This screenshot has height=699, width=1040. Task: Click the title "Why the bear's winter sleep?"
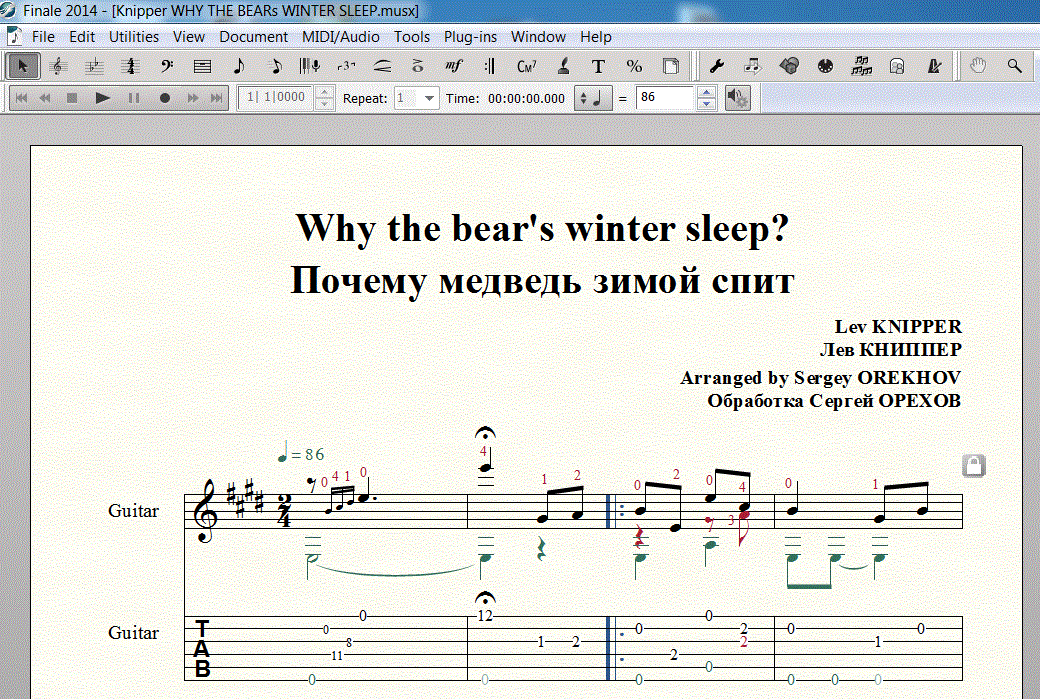pos(543,229)
